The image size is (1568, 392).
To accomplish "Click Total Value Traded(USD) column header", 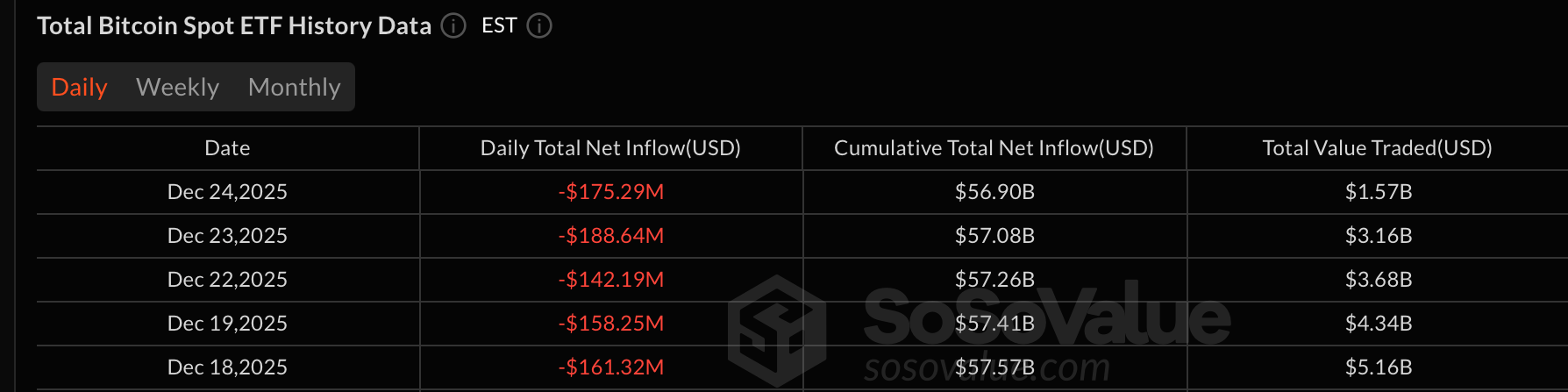I will (1377, 148).
